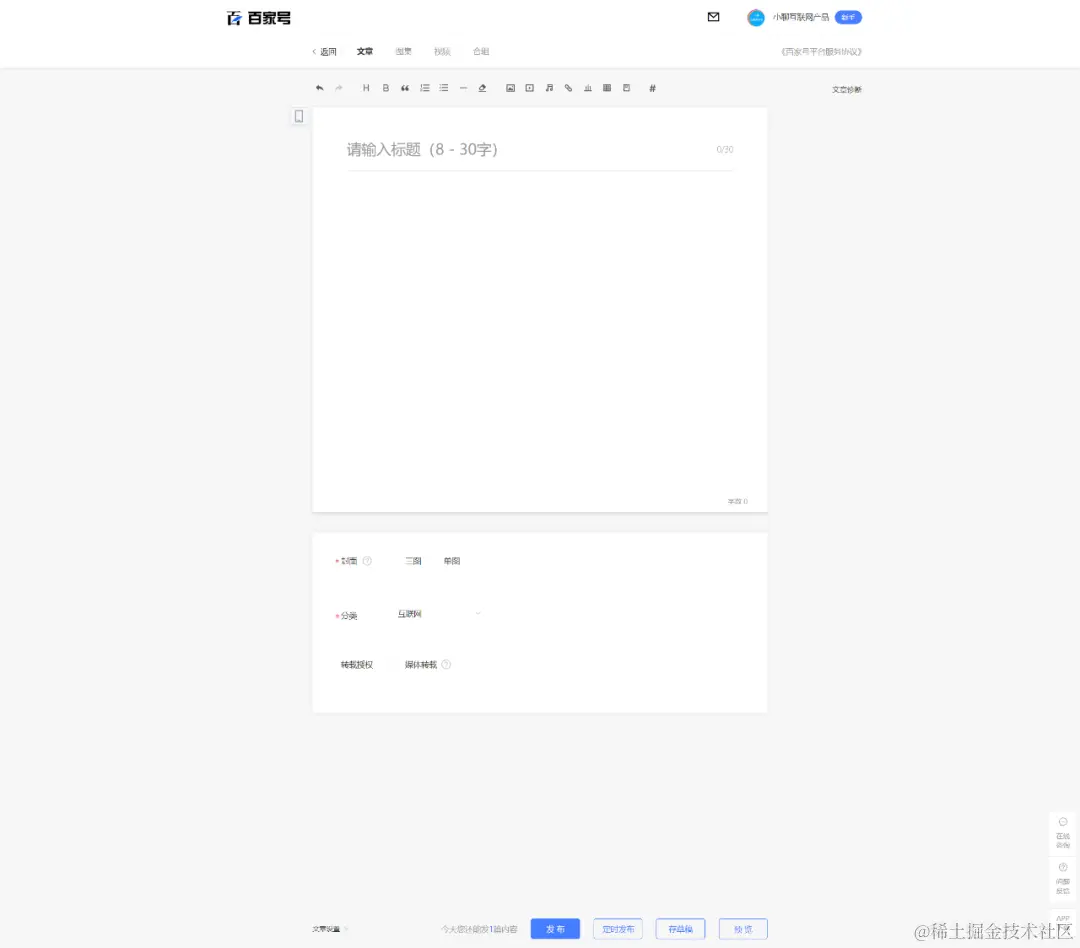Open 在线咨询 in the right sidebar

(x=1063, y=834)
